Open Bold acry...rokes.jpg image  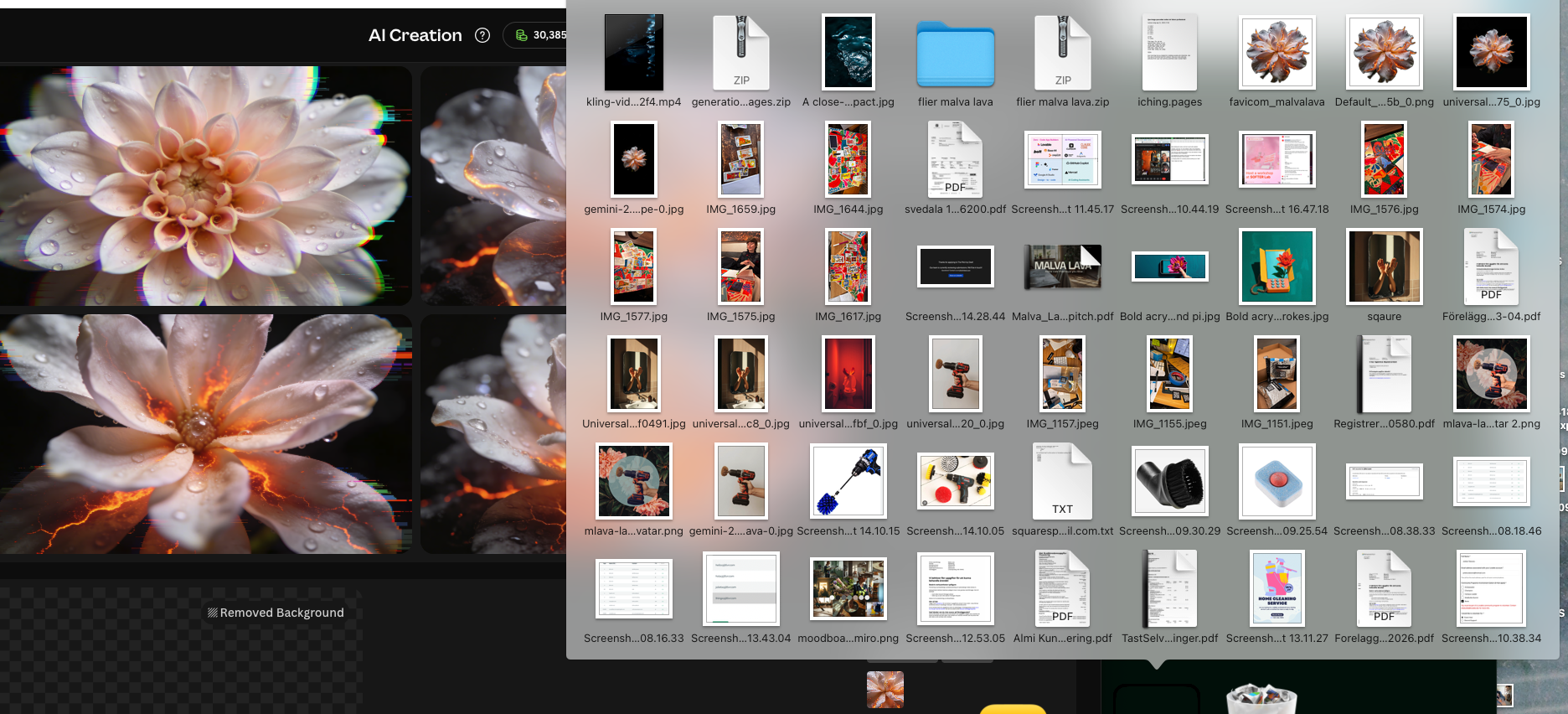point(1277,266)
